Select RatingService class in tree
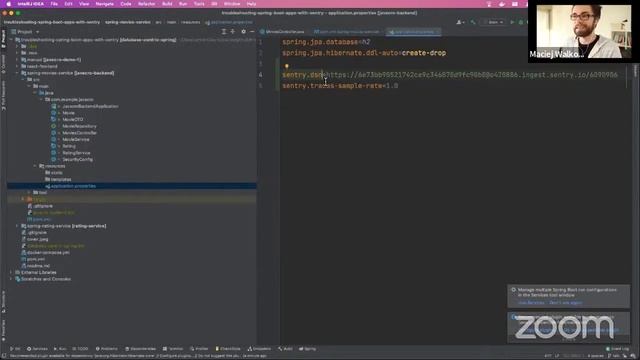 pyautogui.click(x=76, y=153)
